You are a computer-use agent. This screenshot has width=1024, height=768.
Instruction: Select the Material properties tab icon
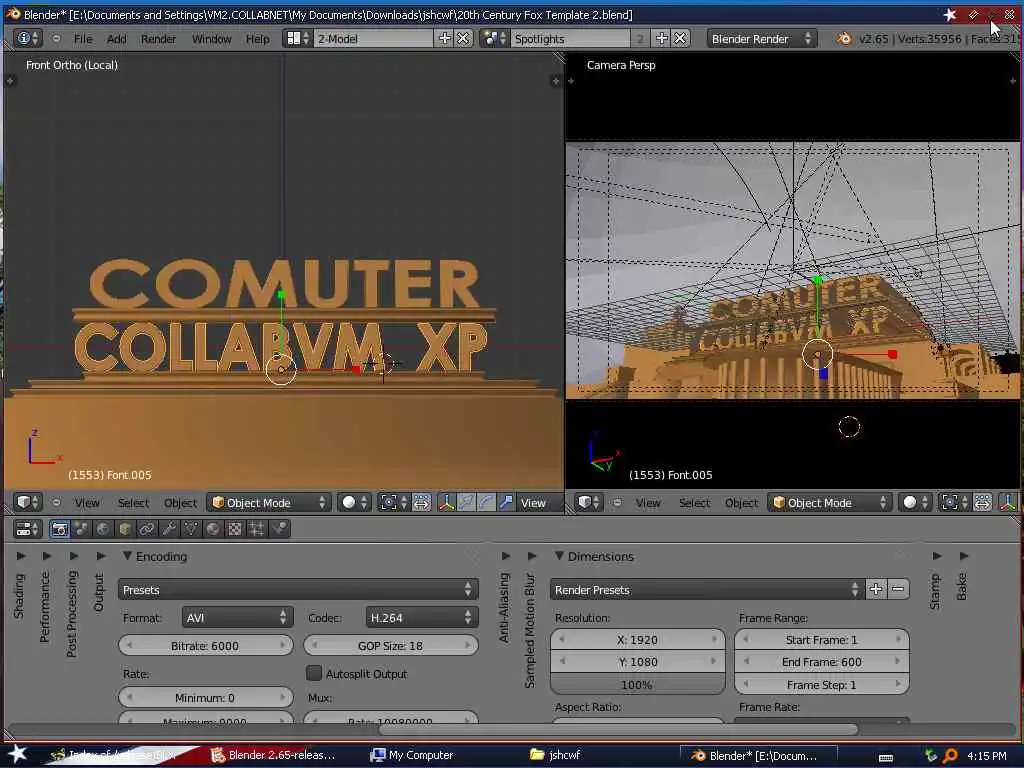(x=213, y=529)
